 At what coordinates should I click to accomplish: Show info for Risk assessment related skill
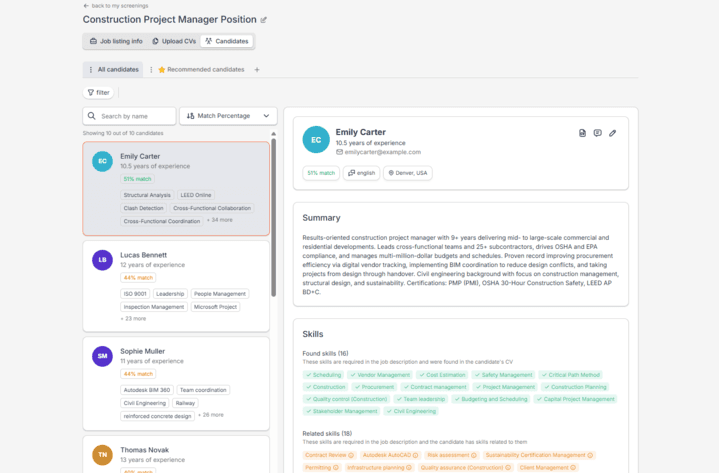474,456
